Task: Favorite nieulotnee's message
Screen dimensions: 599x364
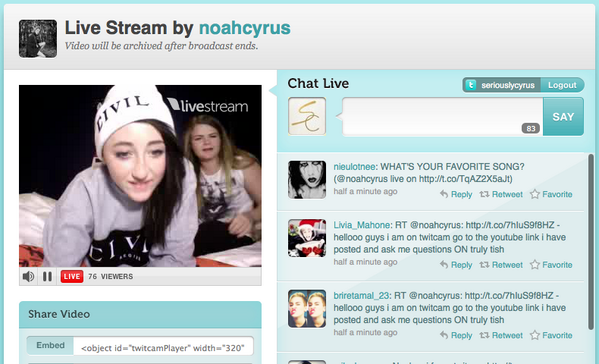Action: (557, 194)
